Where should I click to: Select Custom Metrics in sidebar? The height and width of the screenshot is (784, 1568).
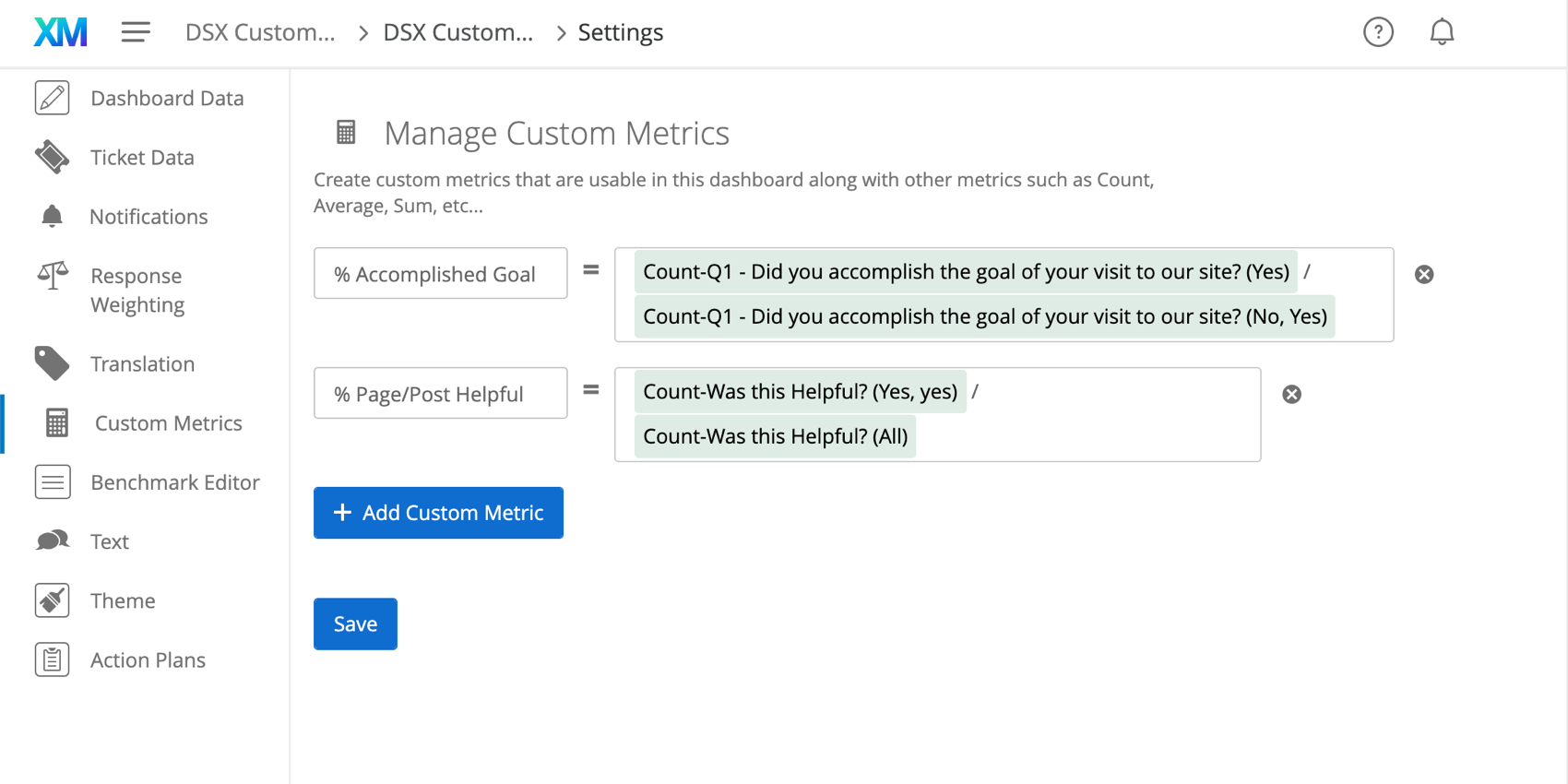pyautogui.click(x=168, y=422)
